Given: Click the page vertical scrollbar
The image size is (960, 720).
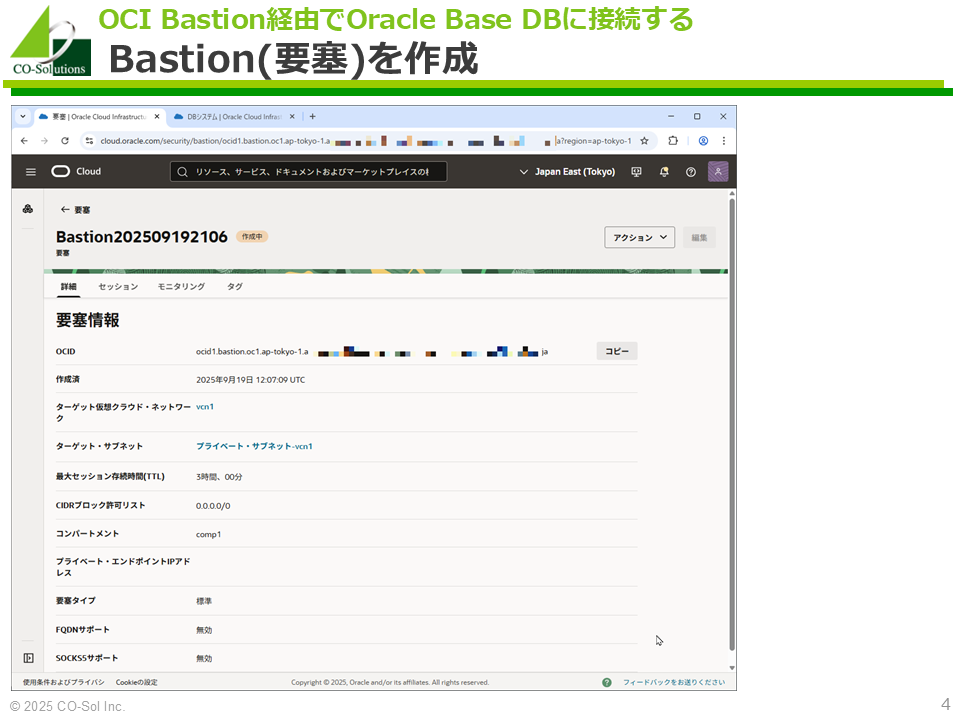Looking at the screenshot, I should click(x=732, y=422).
